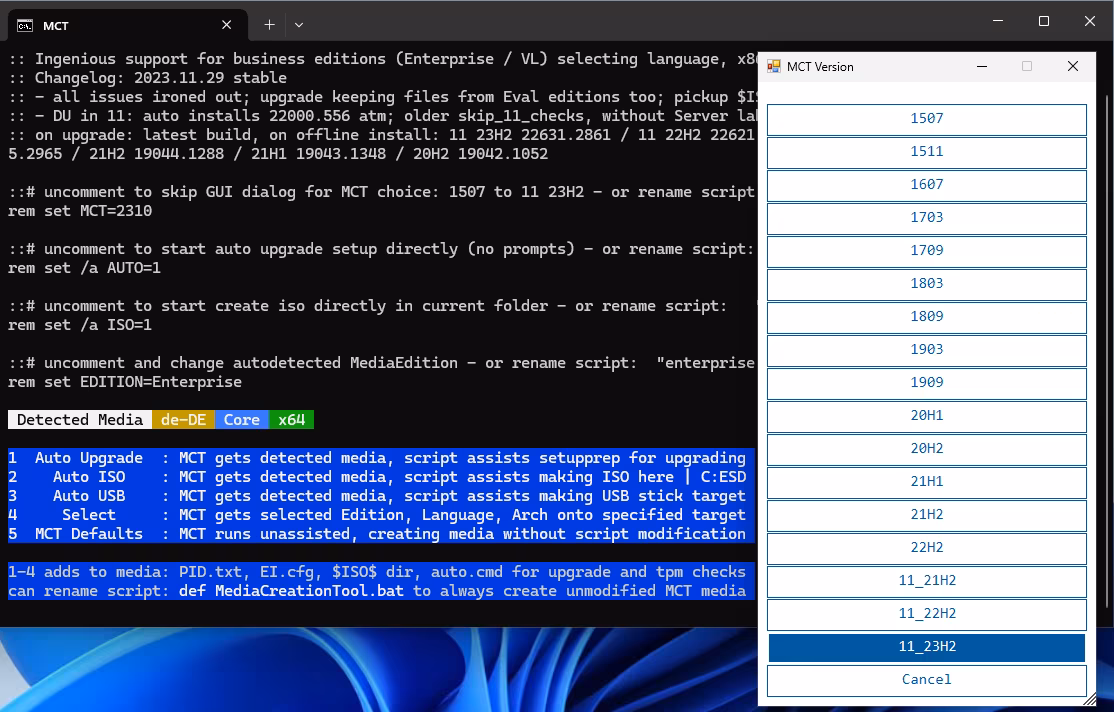Click 'rem set EDITION=Enterprise' line
Image resolution: width=1114 pixels, height=712 pixels.
tap(125, 382)
